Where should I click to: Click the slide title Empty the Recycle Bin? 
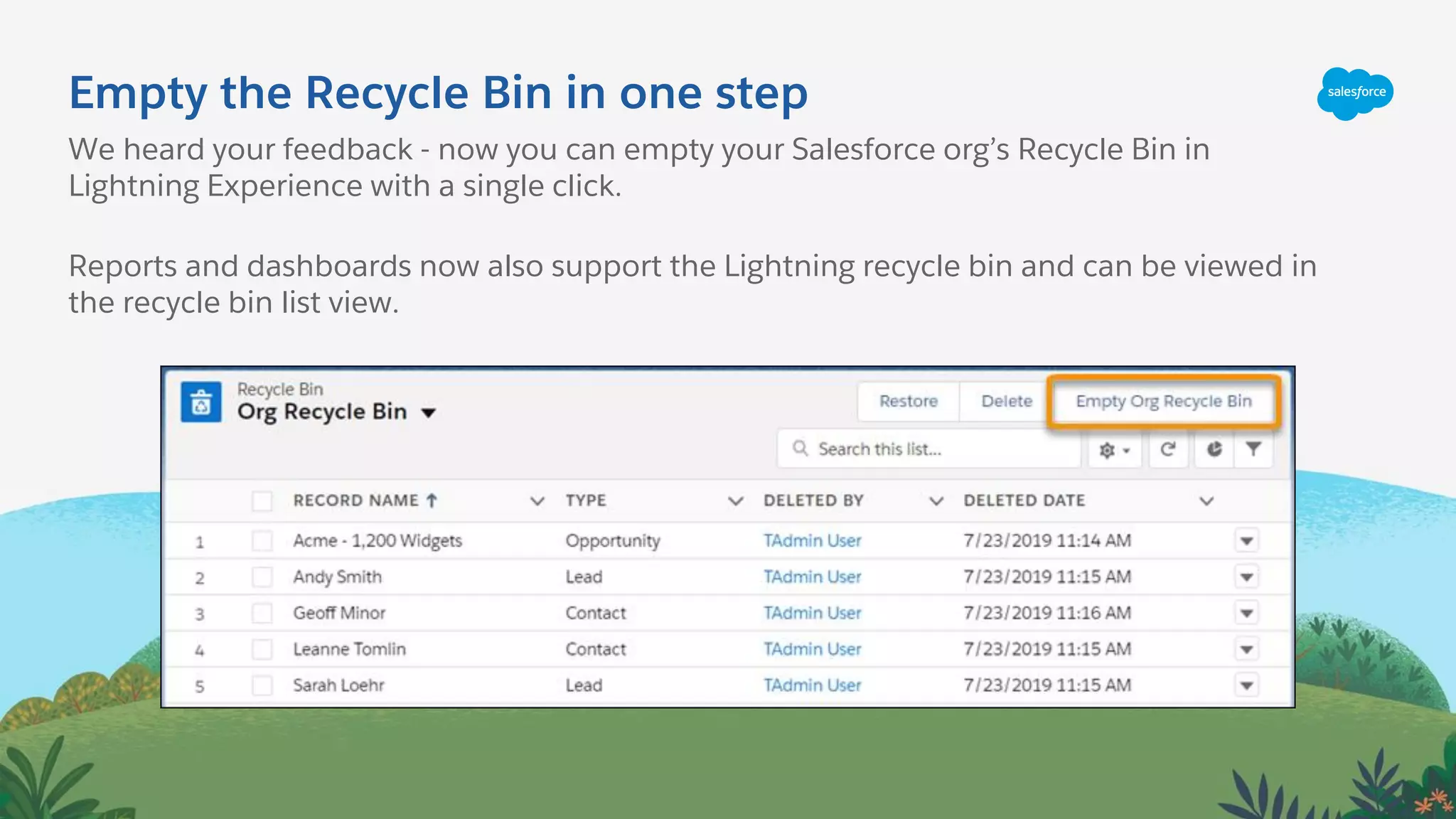click(438, 93)
